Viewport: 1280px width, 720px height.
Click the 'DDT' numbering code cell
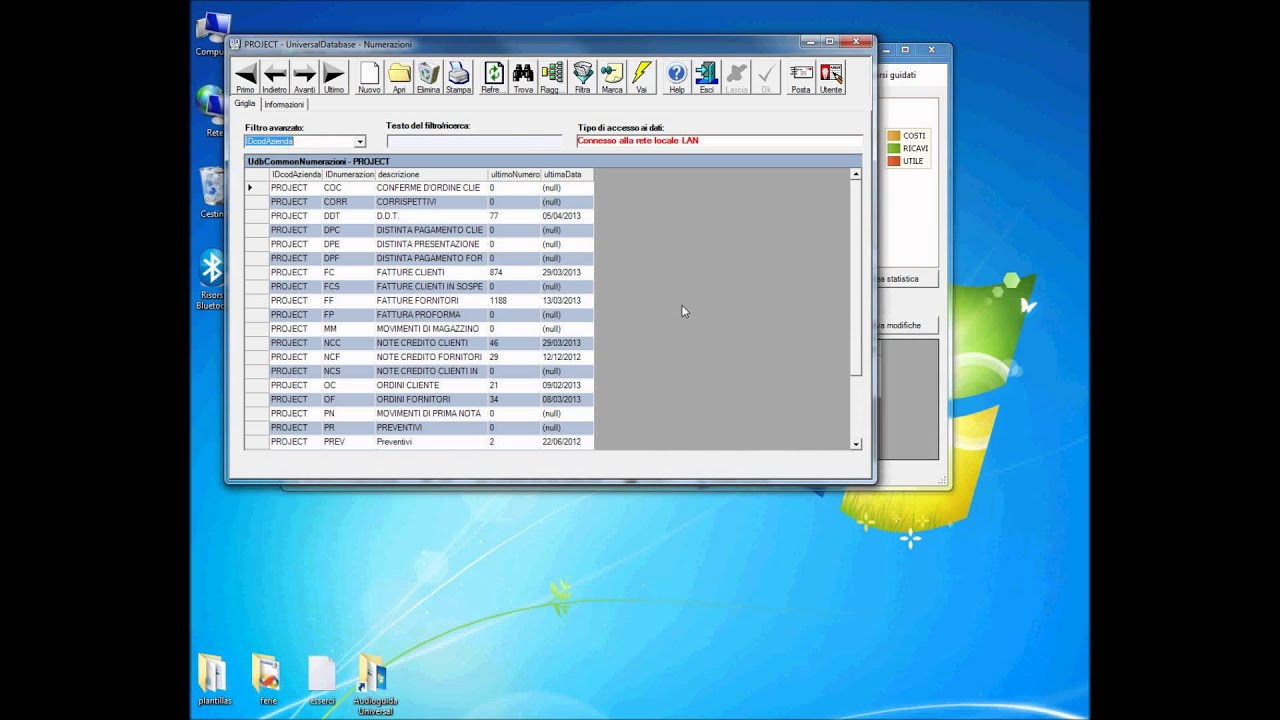click(x=348, y=216)
